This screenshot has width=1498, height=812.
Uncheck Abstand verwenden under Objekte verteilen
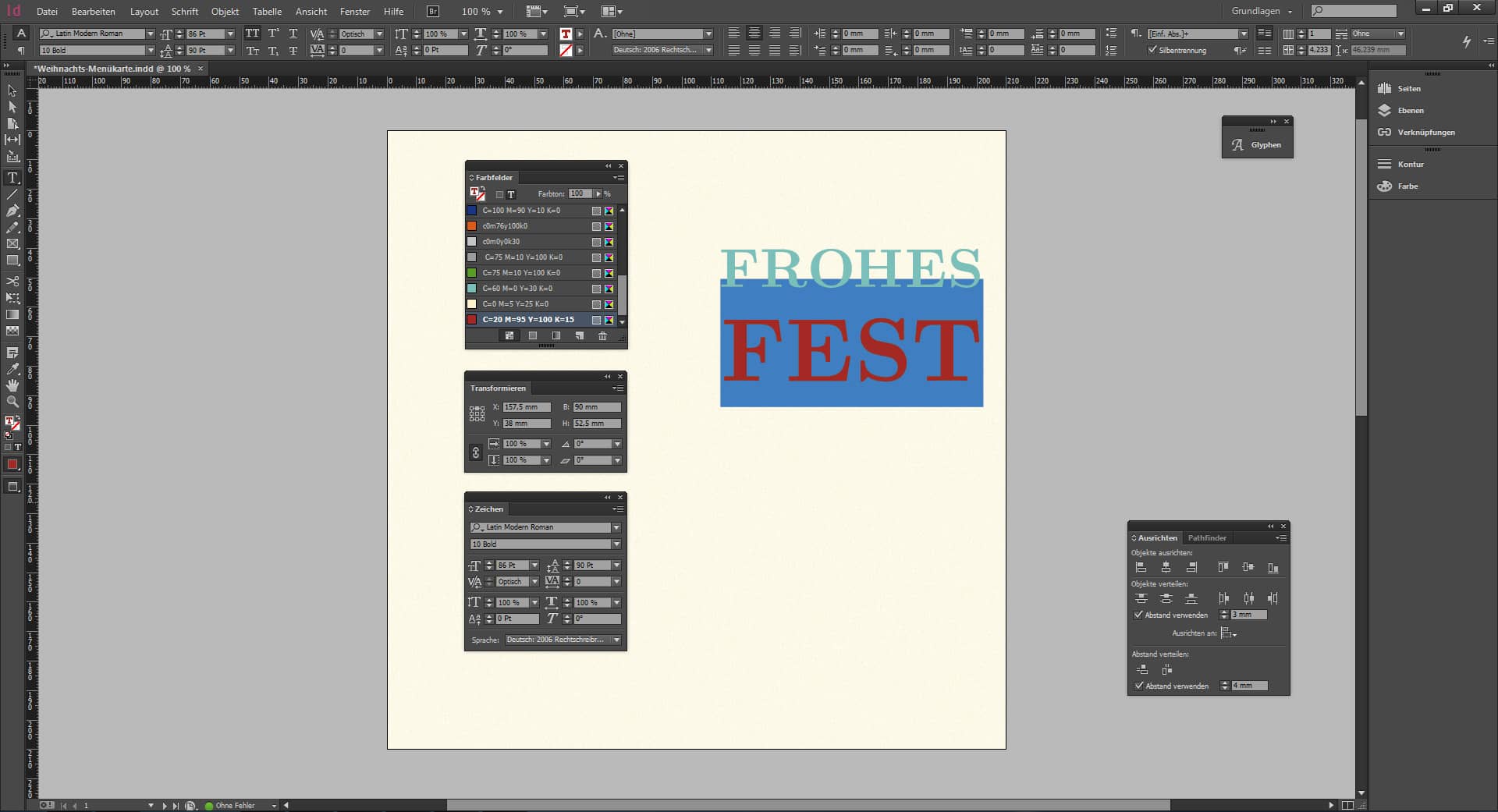[x=1138, y=615]
